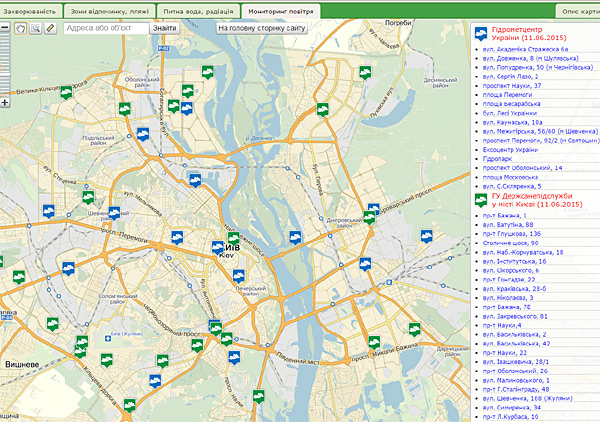Click green monitoring marker near Велика Кільцева дорога

[65, 92]
